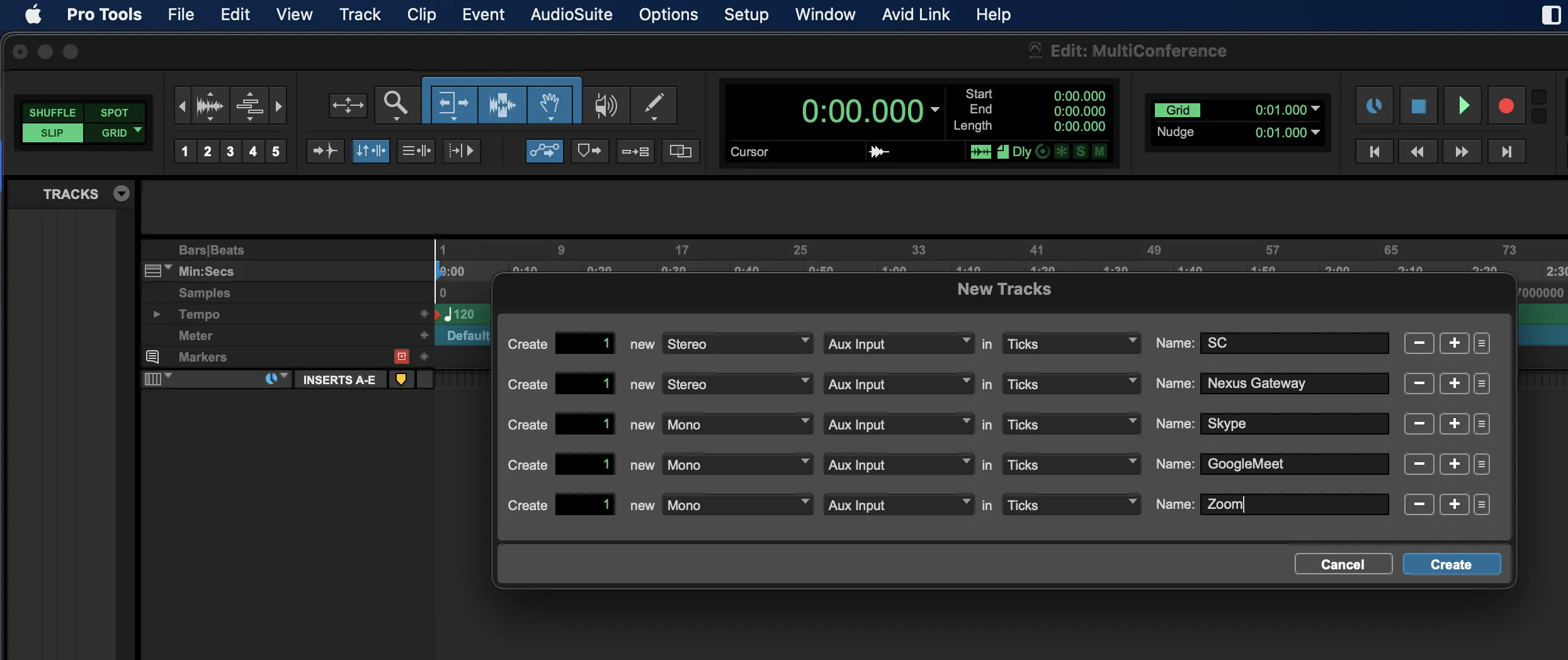Viewport: 1568px width, 660px height.
Task: Click the Rewind transport button
Action: pyautogui.click(x=1418, y=151)
